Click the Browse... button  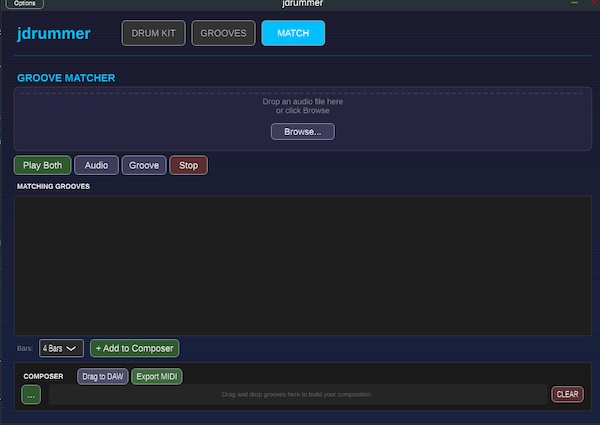303,132
